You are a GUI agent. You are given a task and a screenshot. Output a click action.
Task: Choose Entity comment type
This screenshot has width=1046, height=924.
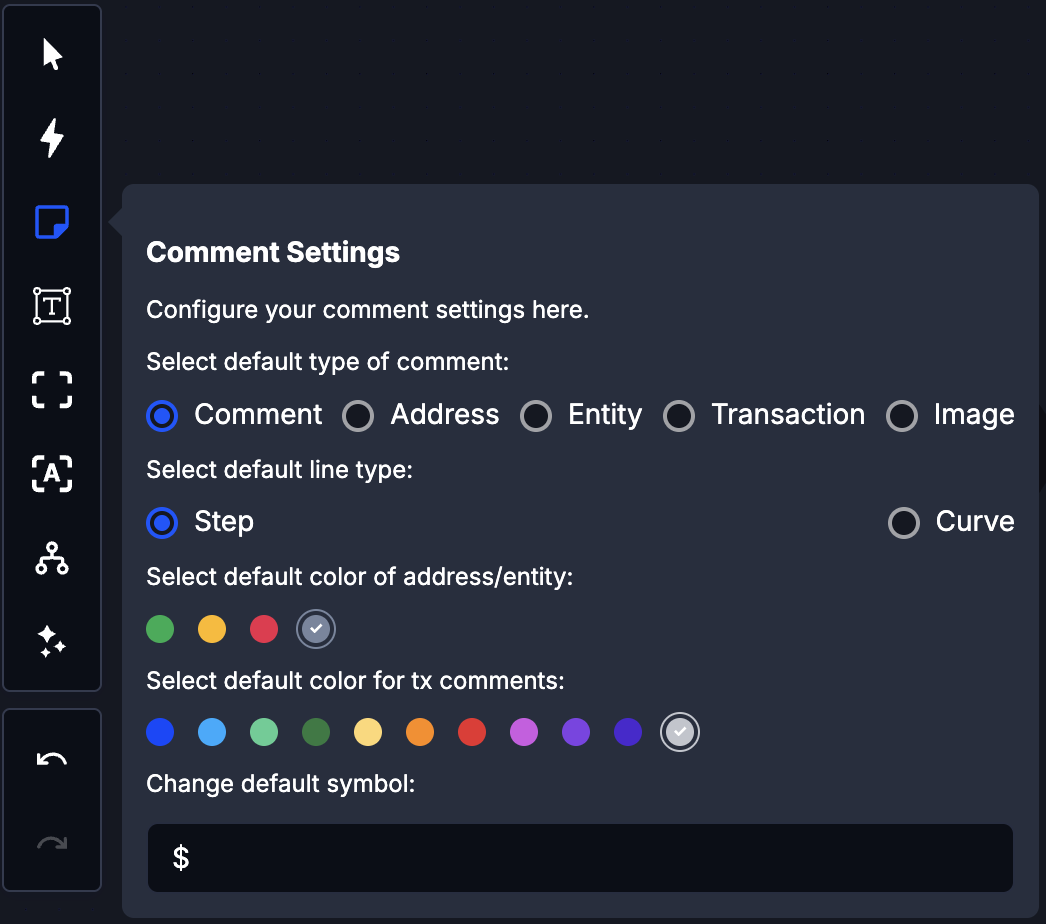pyautogui.click(x=536, y=416)
